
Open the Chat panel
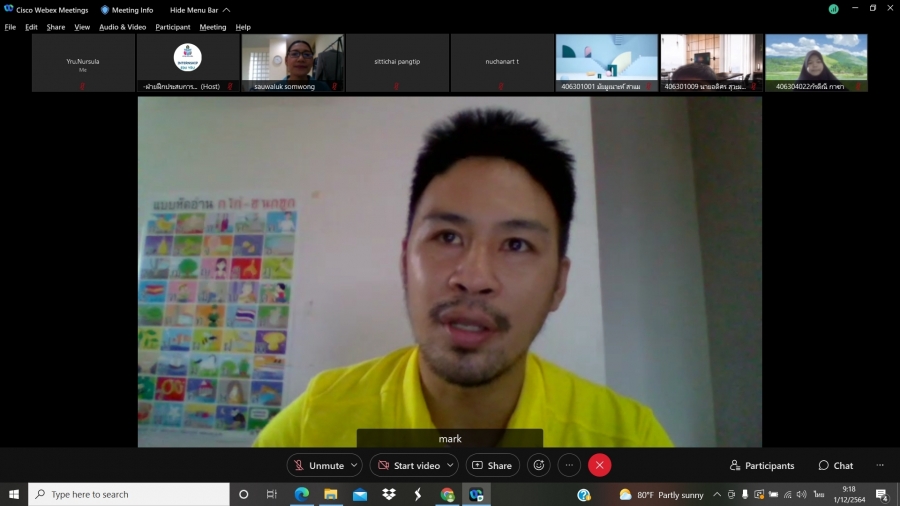[836, 465]
